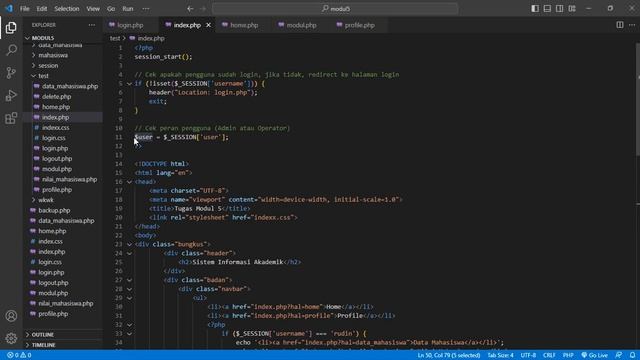Click the errors and warnings status indicator
The width and height of the screenshot is (640, 360).
(19, 355)
